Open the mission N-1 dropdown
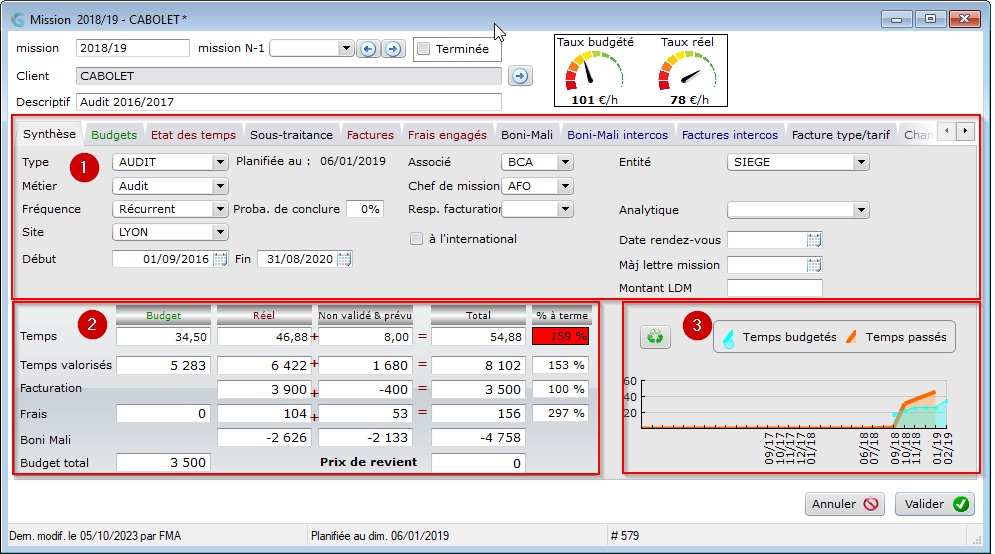 pyautogui.click(x=345, y=48)
